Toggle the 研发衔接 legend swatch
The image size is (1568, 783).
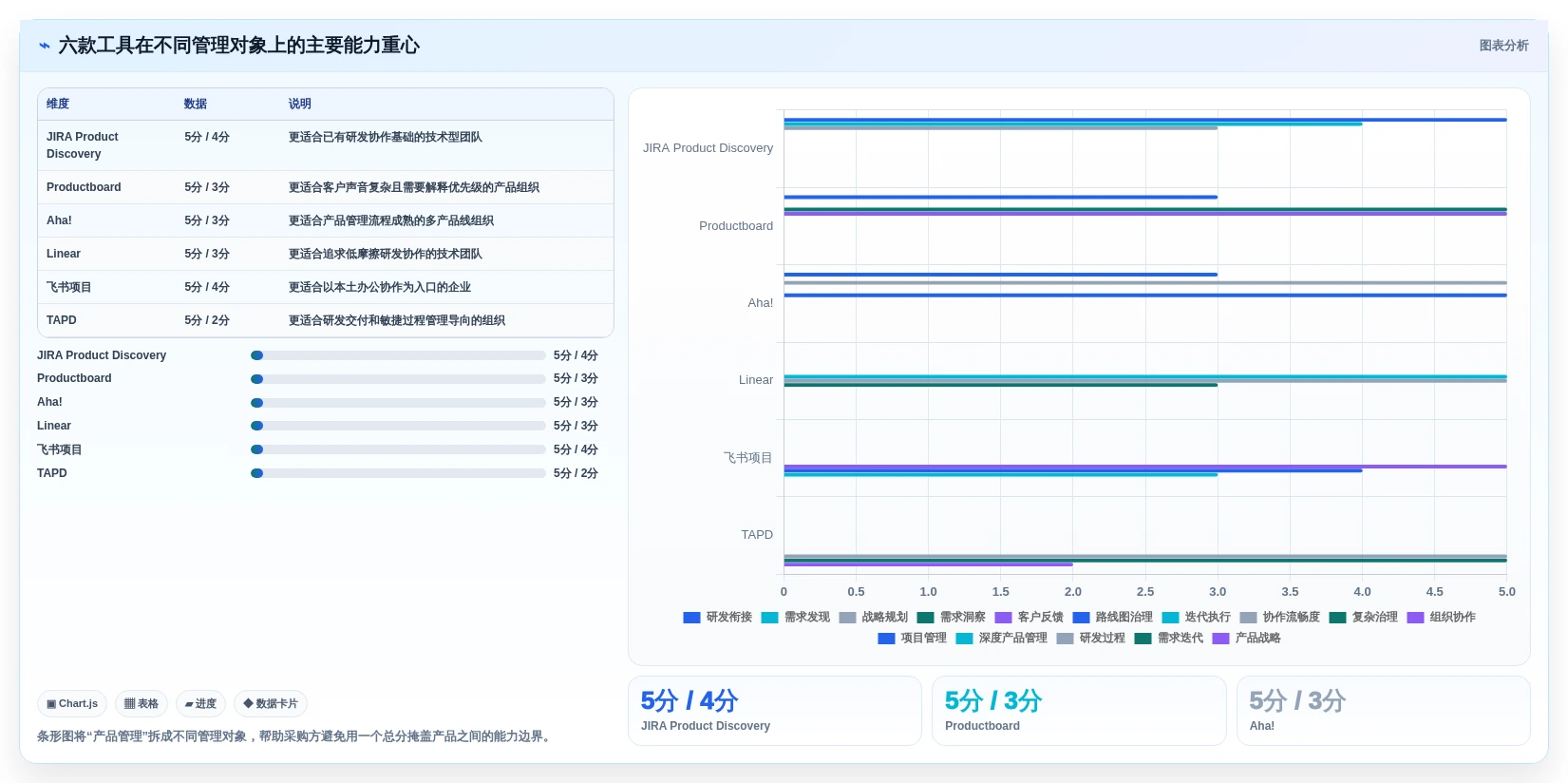click(x=691, y=618)
